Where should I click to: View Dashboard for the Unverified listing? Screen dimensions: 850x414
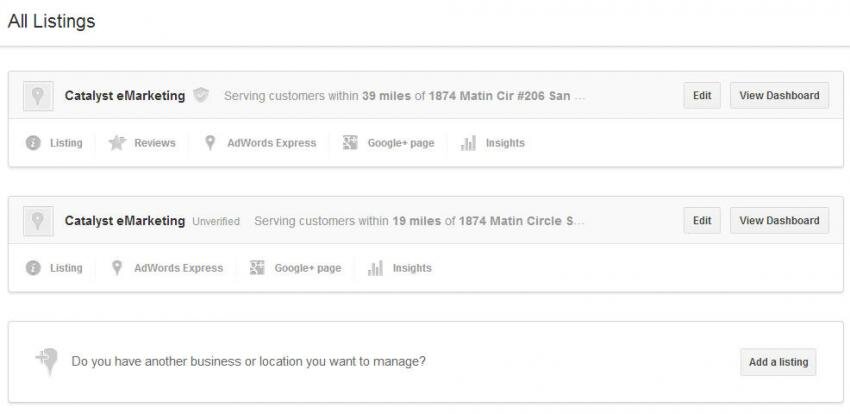779,221
